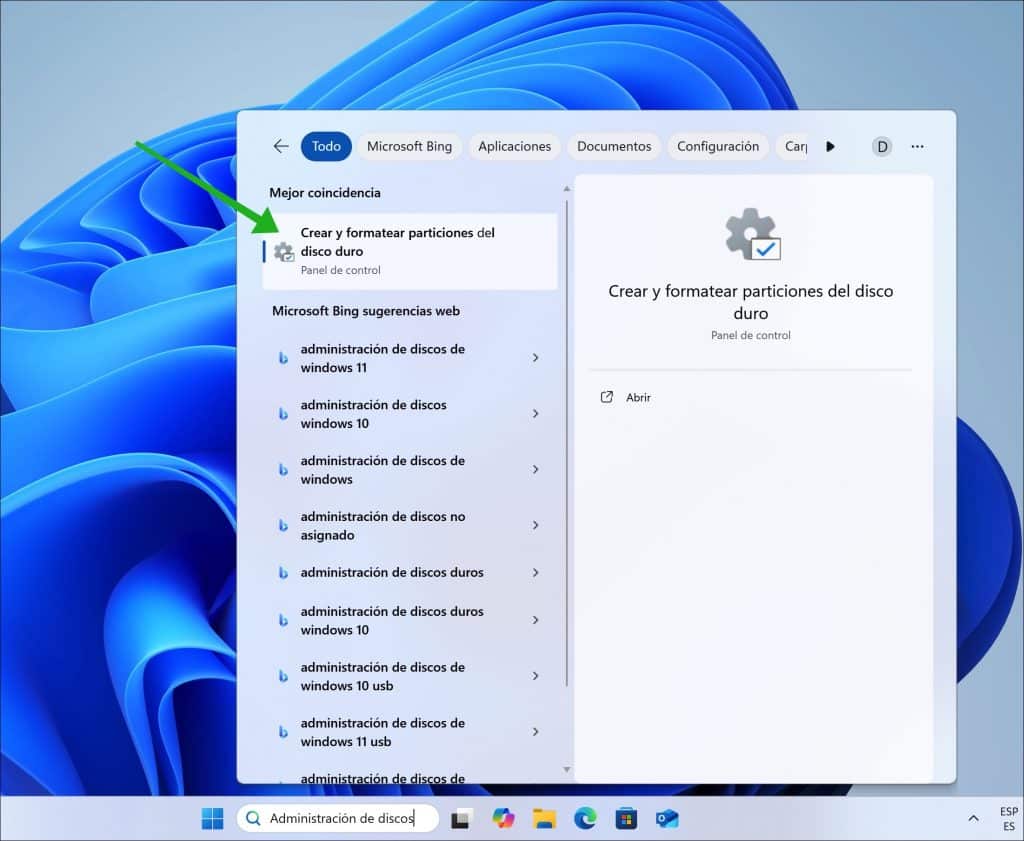Image resolution: width=1024 pixels, height=841 pixels.
Task: Go back with the search arrow
Action: coord(281,146)
